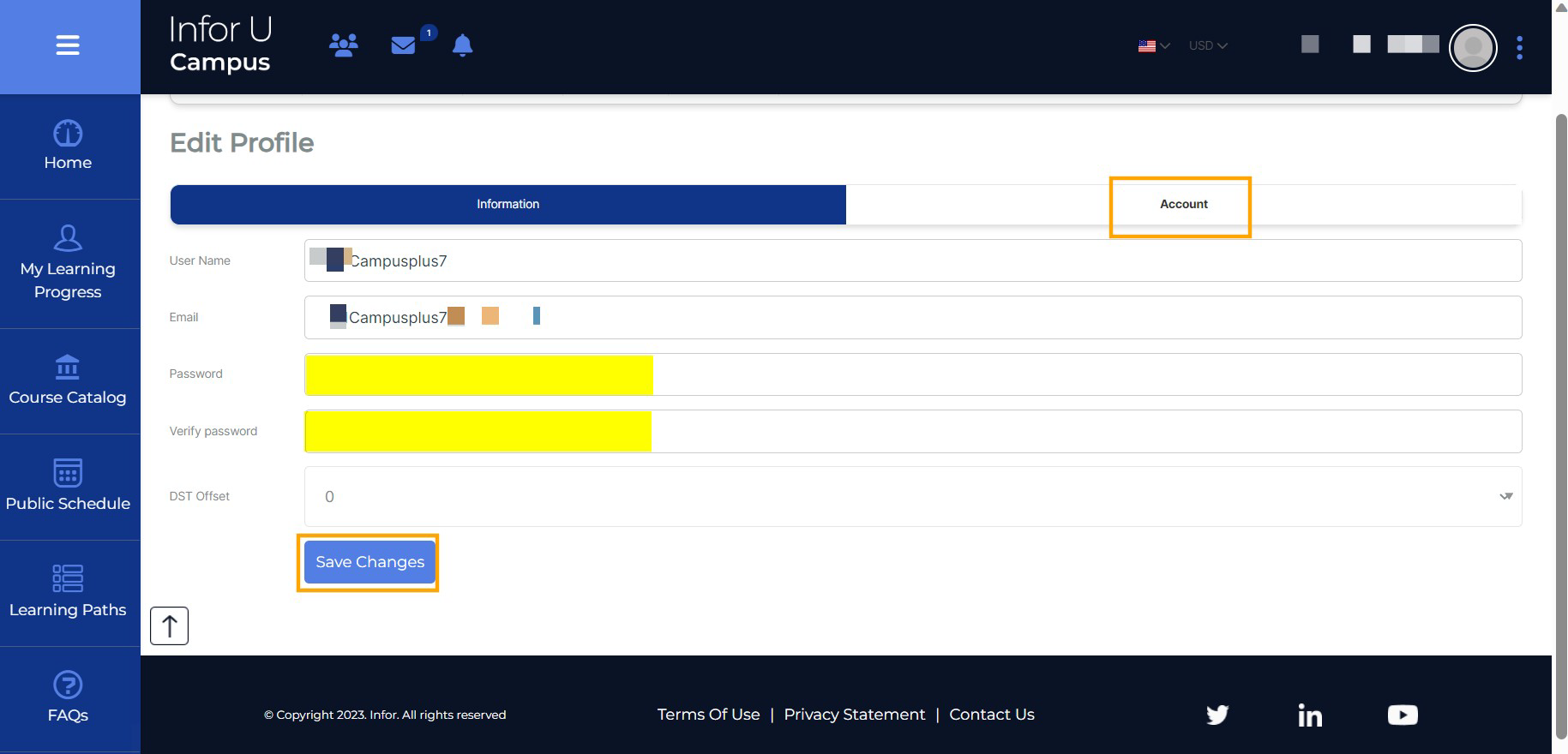1568x754 pixels.
Task: Click into the User Name field
Action: coord(912,261)
